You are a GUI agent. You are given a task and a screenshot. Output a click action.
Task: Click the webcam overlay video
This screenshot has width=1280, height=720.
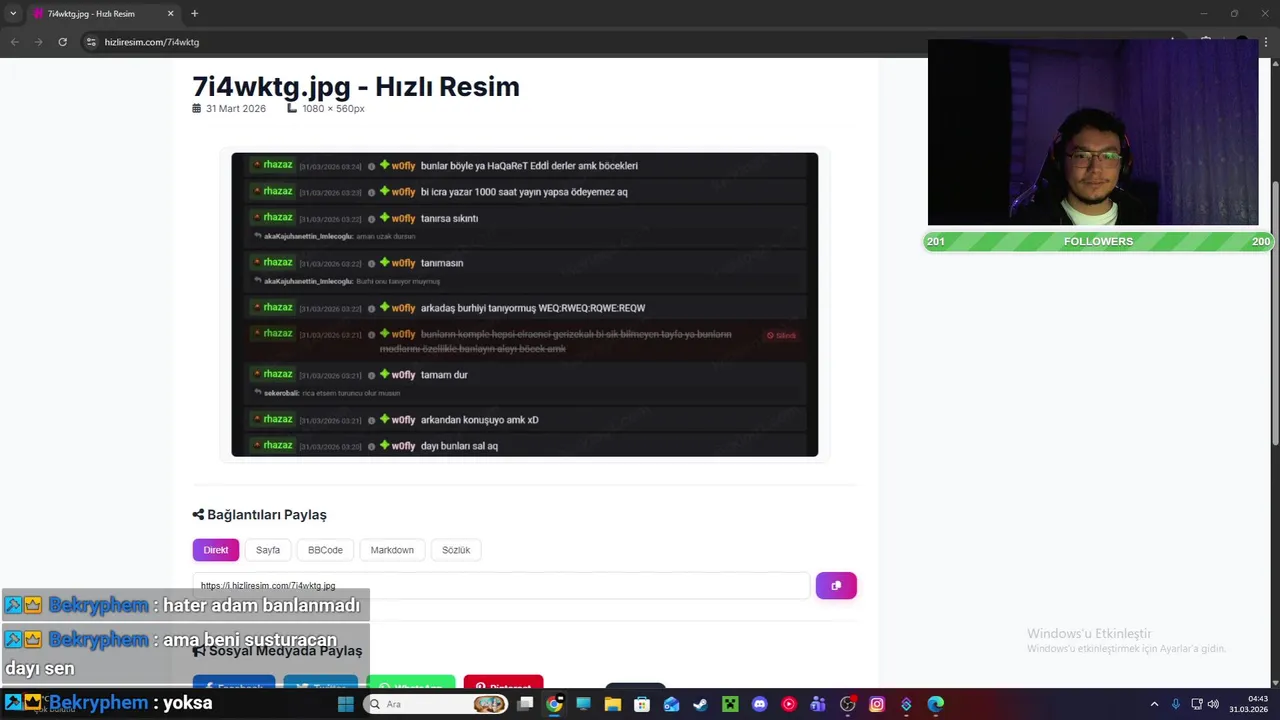tap(1093, 133)
